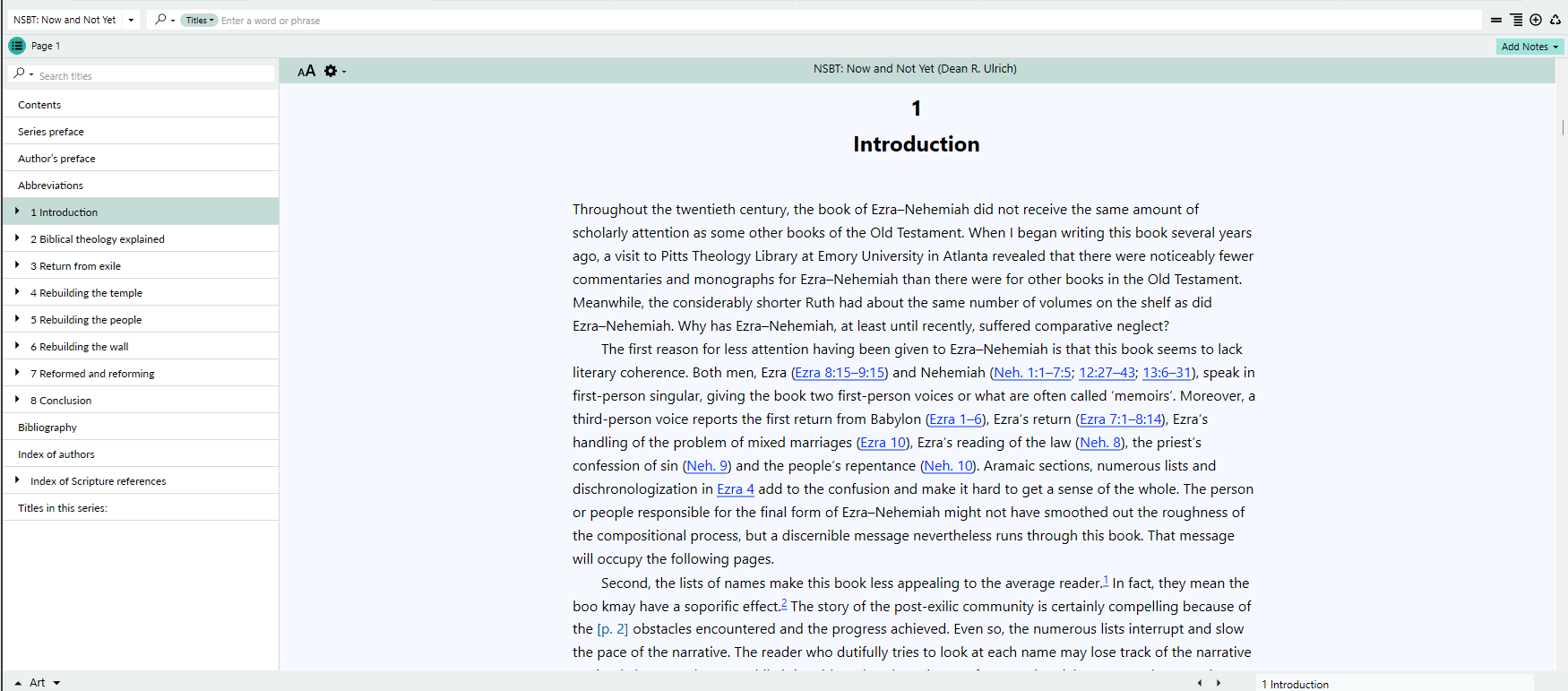Click the NSBT: Now and Not Yet book title box

tap(65, 20)
